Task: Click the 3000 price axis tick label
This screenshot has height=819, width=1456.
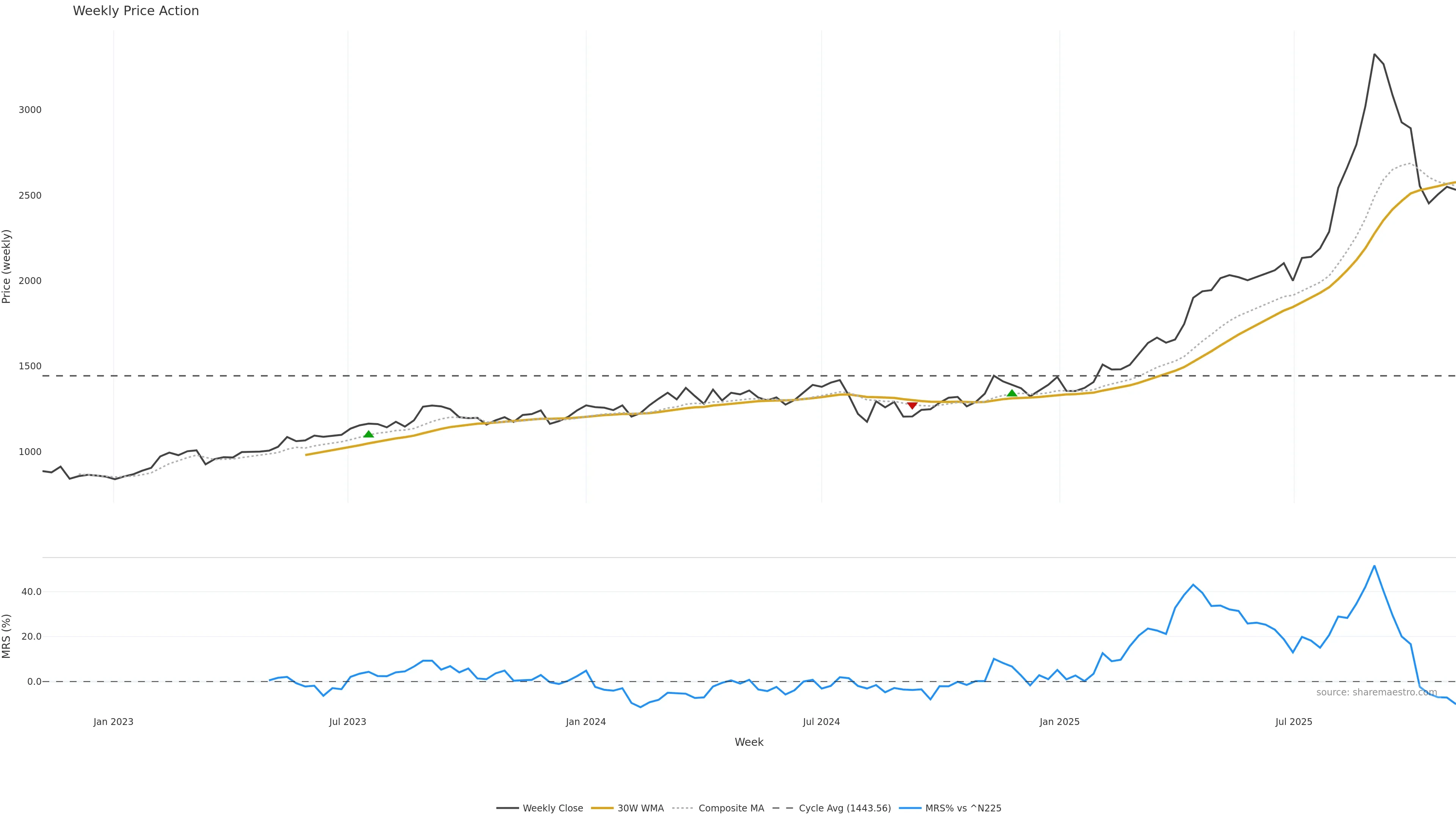Action: [x=30, y=110]
